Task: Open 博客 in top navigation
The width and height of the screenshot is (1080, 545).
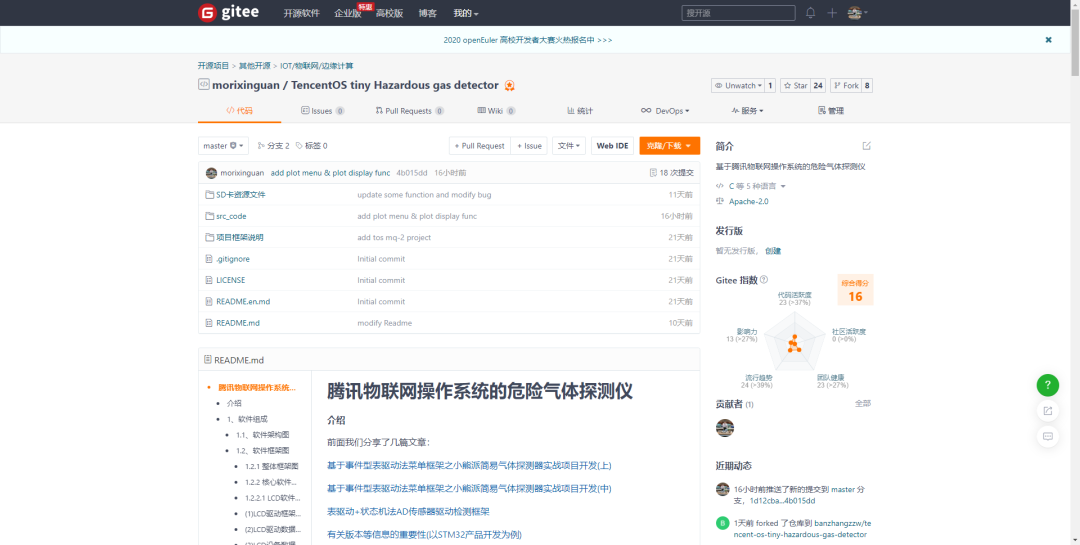Action: (428, 13)
